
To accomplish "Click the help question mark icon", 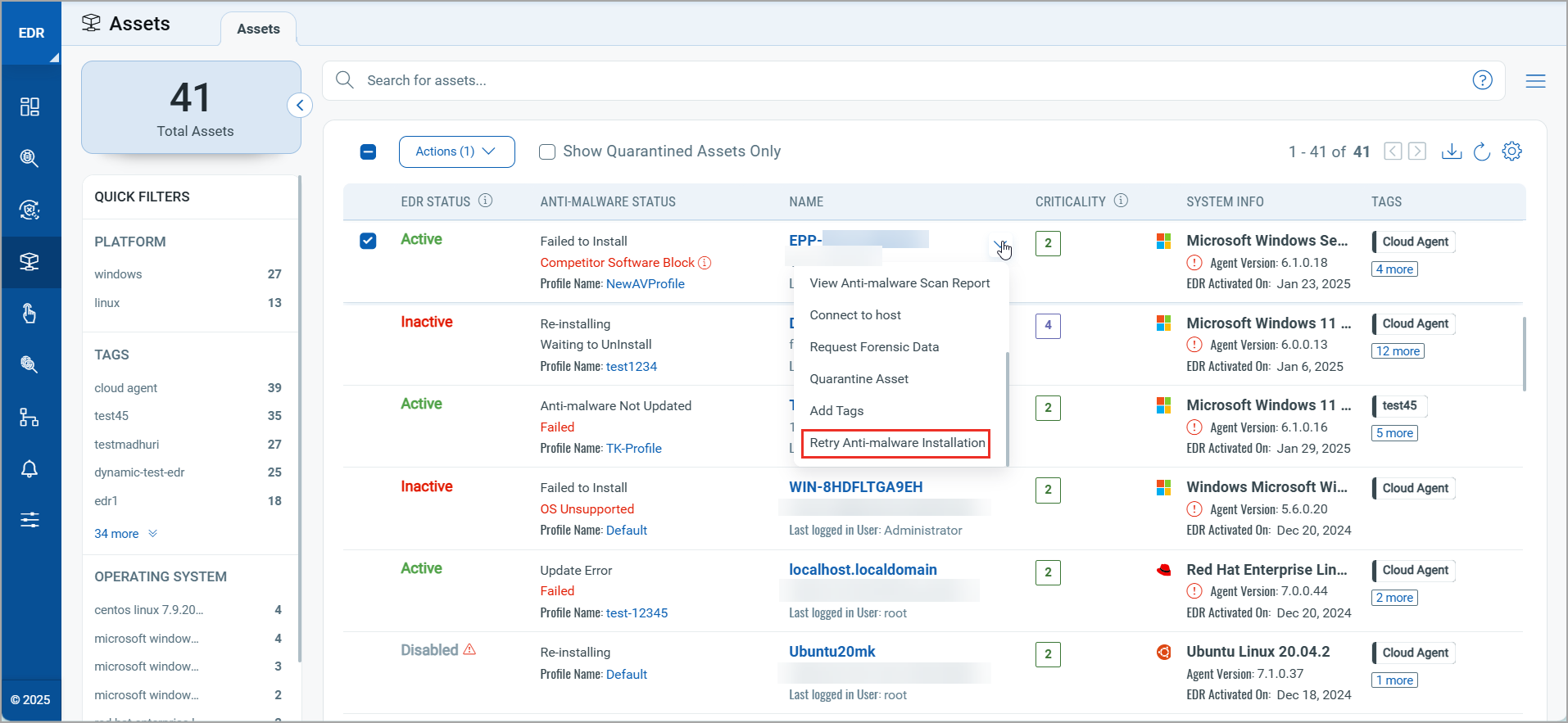I will (1482, 80).
